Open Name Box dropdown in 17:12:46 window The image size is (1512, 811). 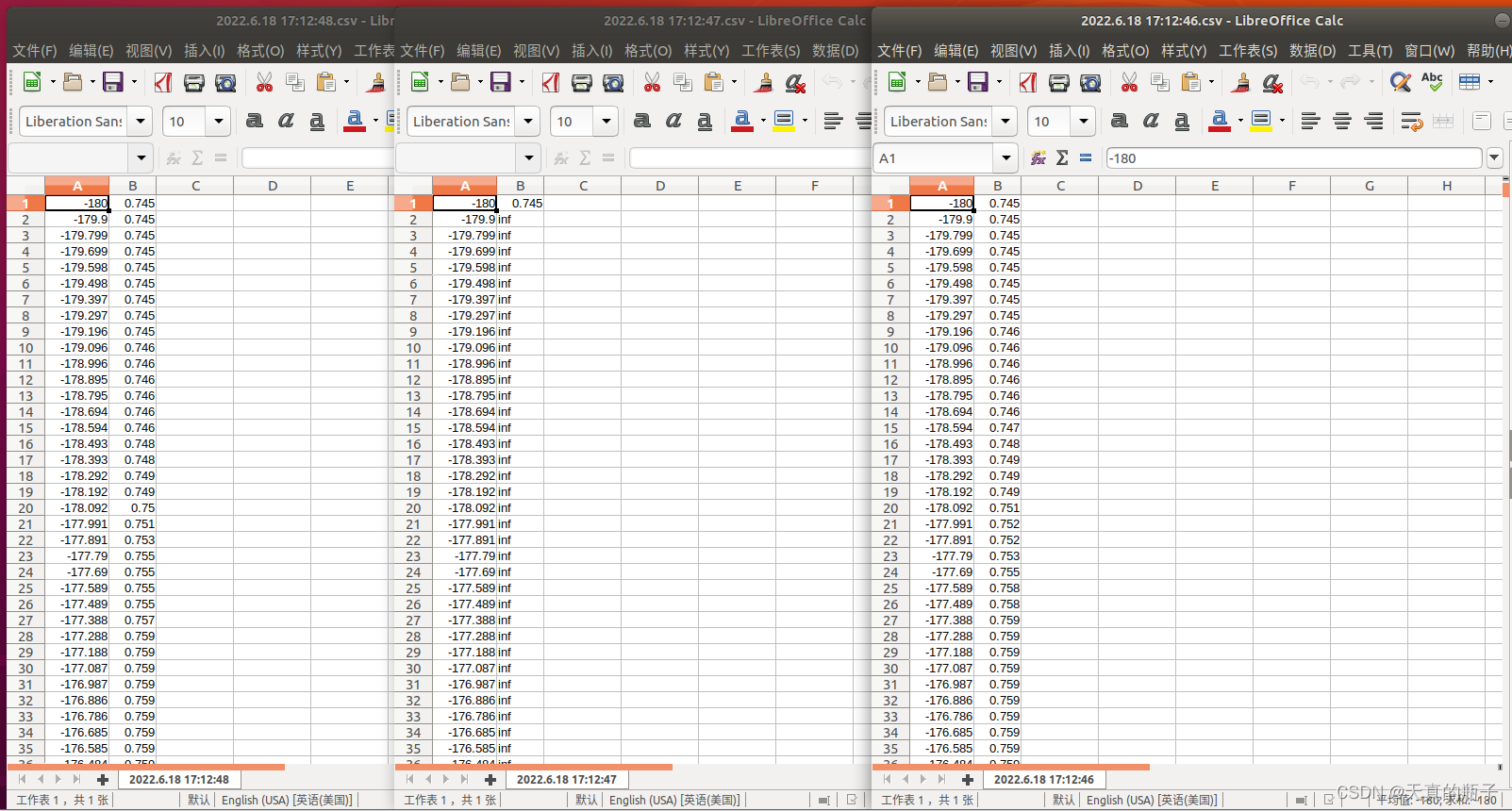[x=1006, y=158]
